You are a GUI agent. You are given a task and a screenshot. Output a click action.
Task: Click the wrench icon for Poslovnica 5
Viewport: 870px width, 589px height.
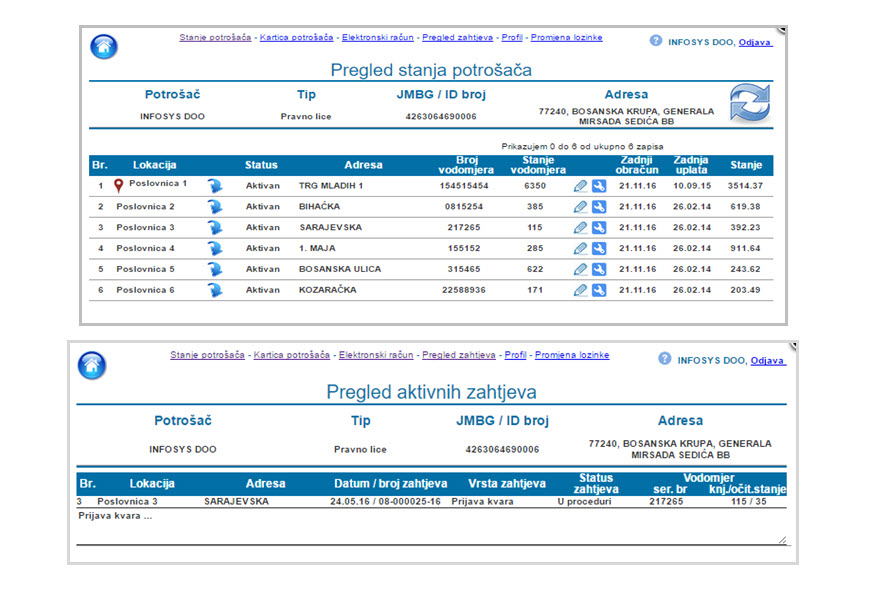point(599,269)
